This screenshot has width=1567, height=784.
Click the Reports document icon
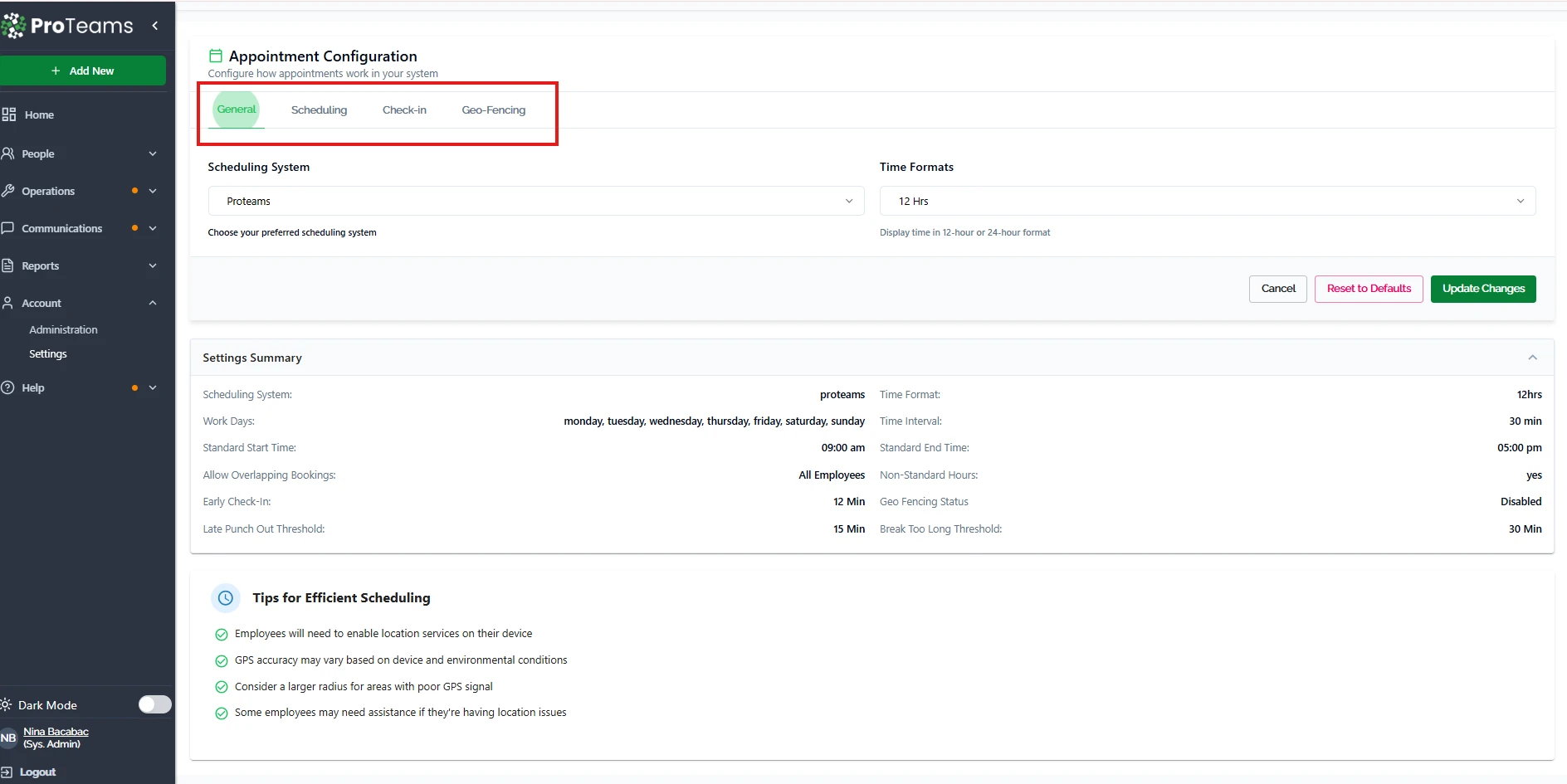click(x=8, y=265)
